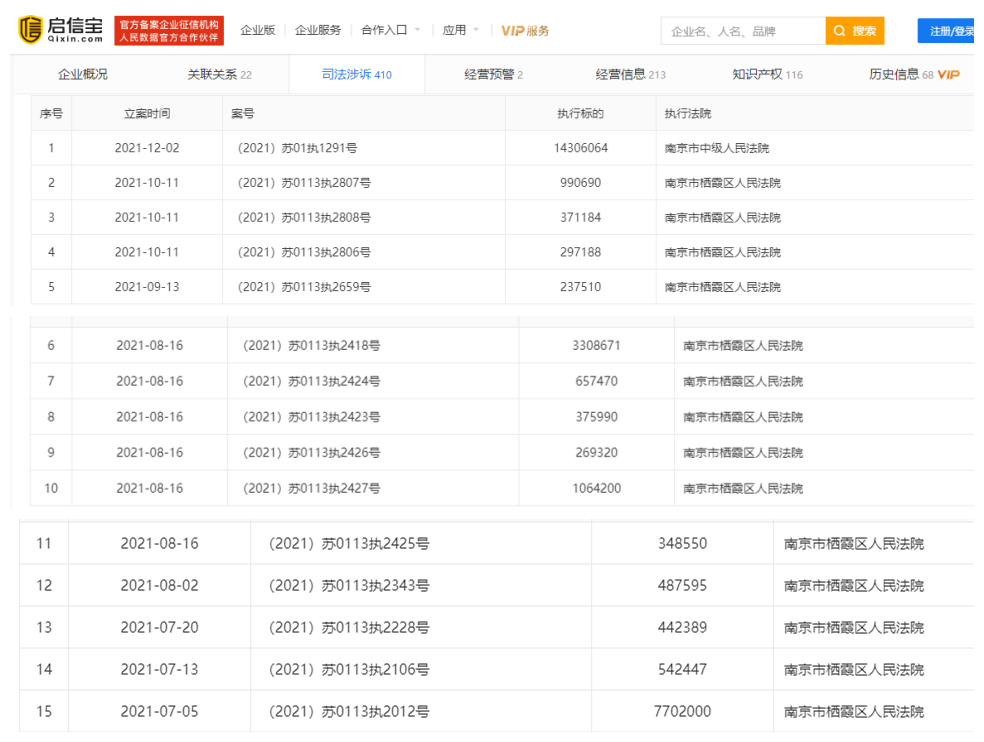This screenshot has height=742, width=984.
Task: Select case number (2021) 苏0113执2808号
Action: [304, 217]
